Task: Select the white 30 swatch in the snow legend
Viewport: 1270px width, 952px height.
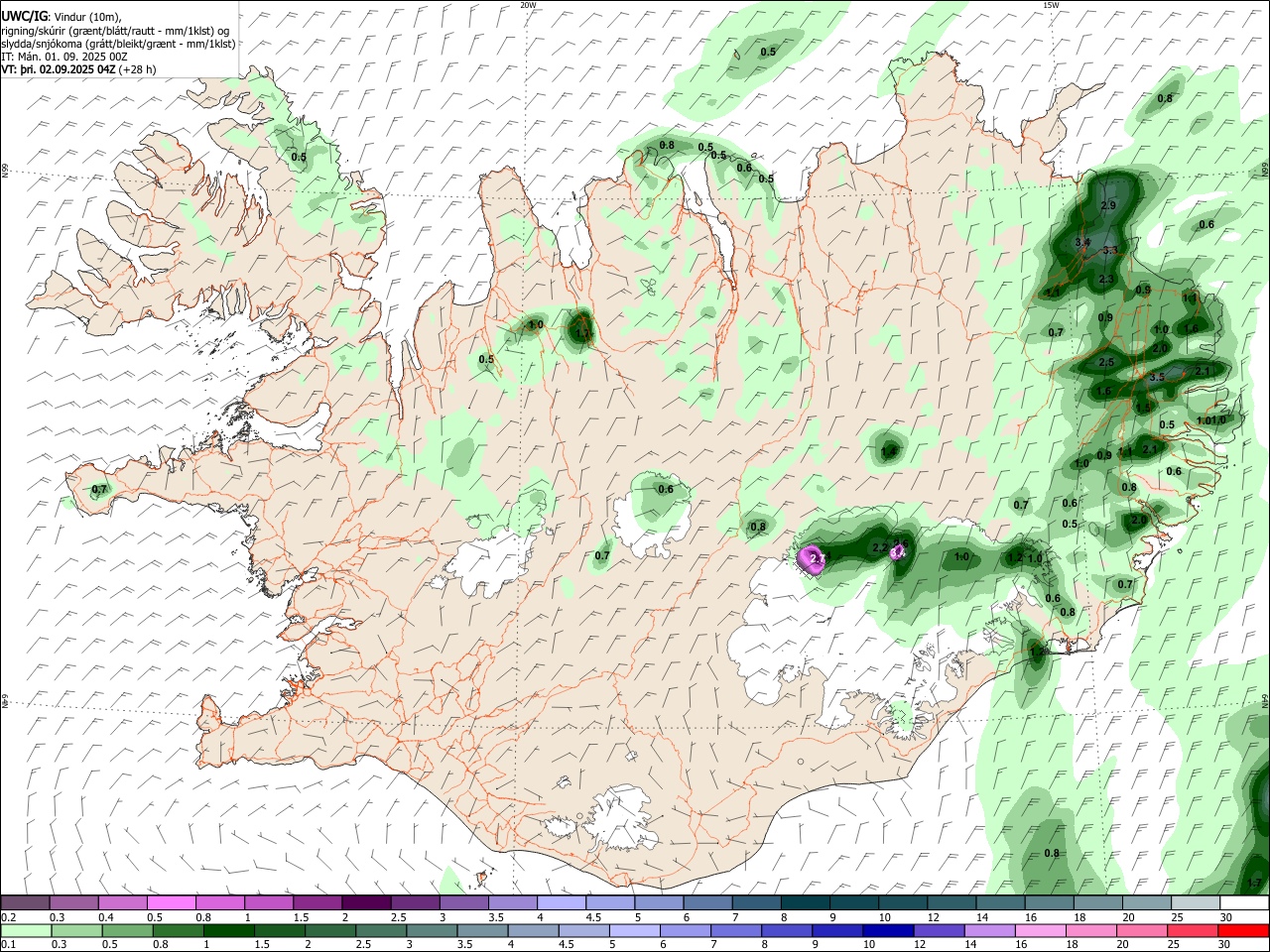Action: pyautogui.click(x=1244, y=903)
